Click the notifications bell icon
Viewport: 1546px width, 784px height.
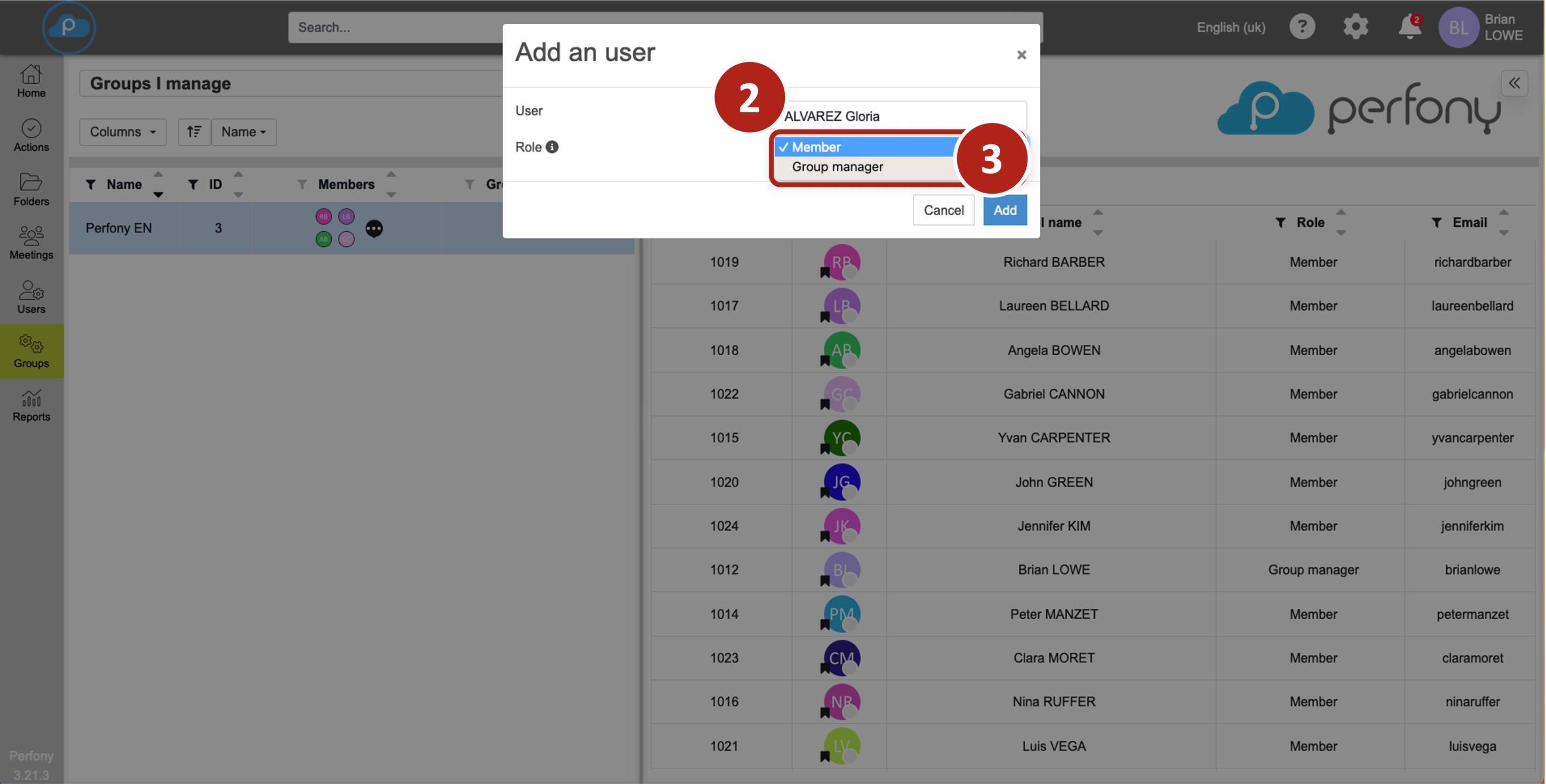pos(1409,27)
